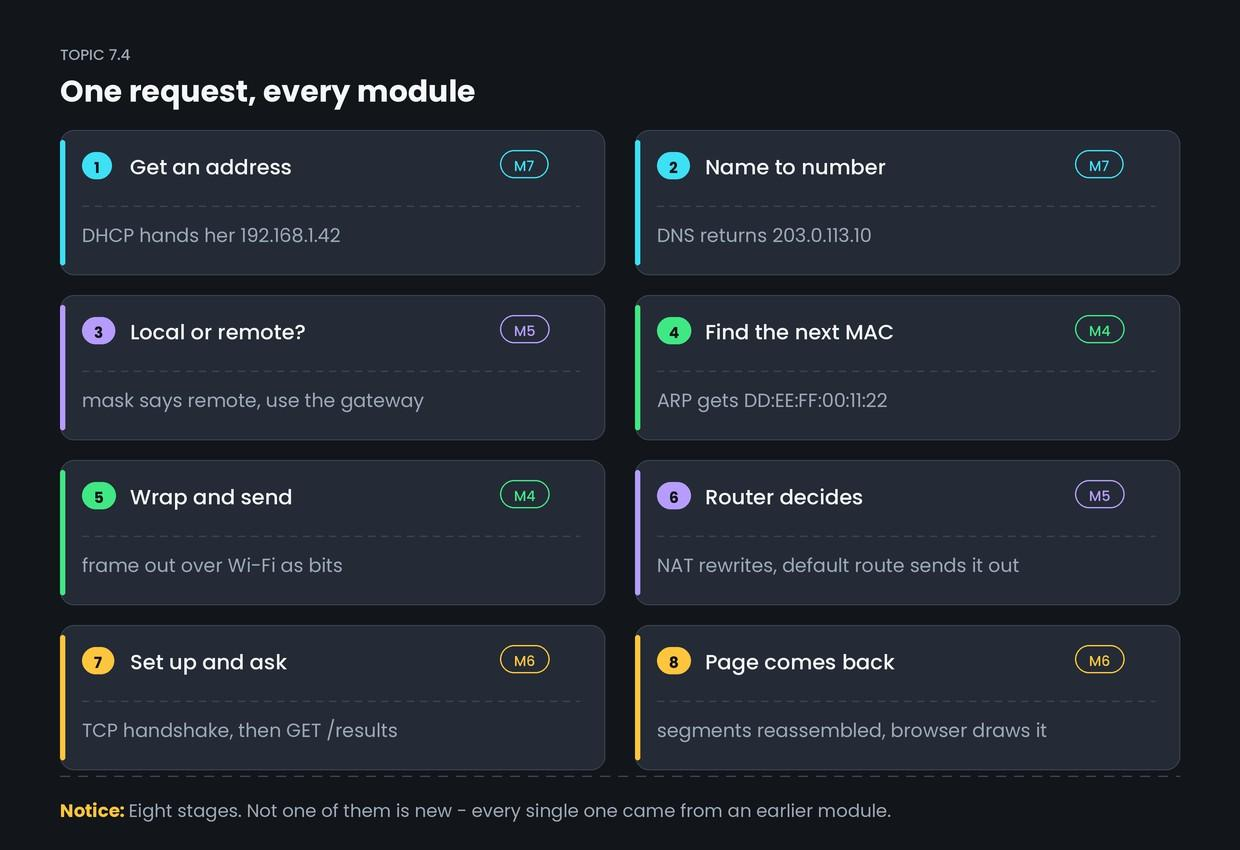
Task: Click the One request, every module title
Action: 267,91
